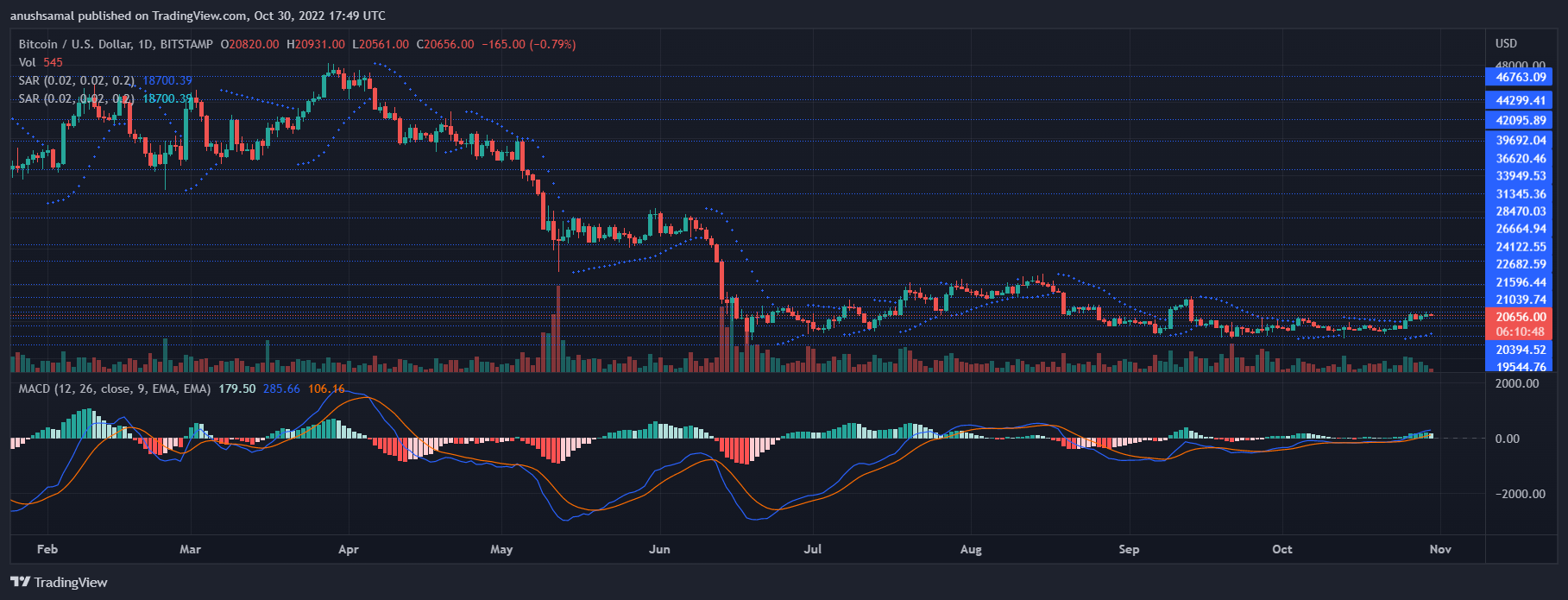Screen dimensions: 1568x600
Task: Click the Apr marker on time axis
Action: pyautogui.click(x=348, y=549)
